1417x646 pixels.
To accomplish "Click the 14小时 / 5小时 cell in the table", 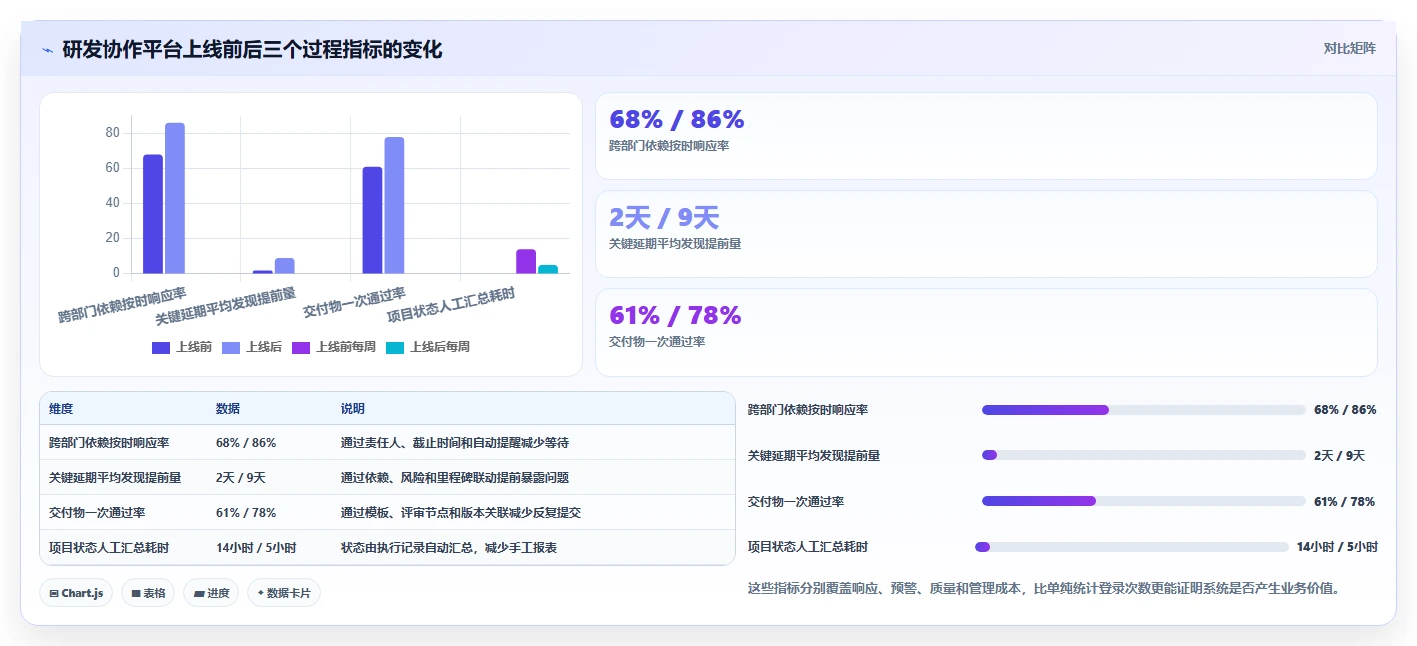I will pos(256,547).
